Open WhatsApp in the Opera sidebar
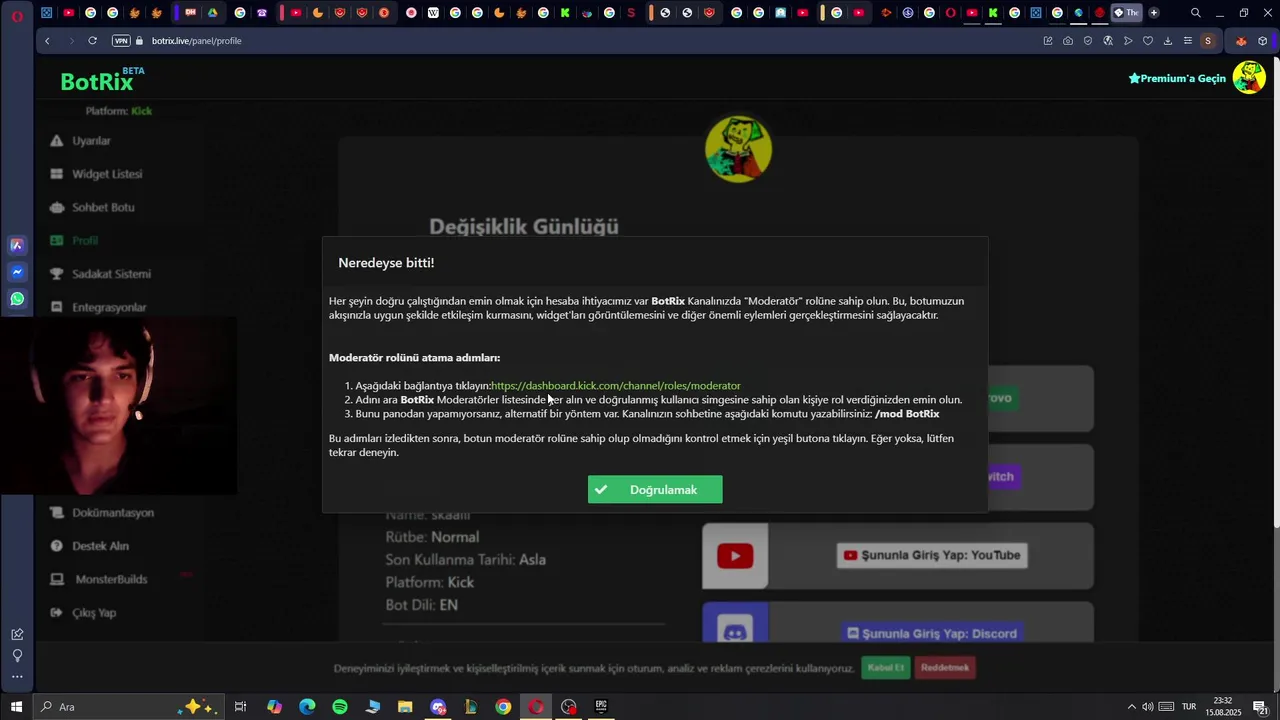Image resolution: width=1280 pixels, height=720 pixels. 17,299
